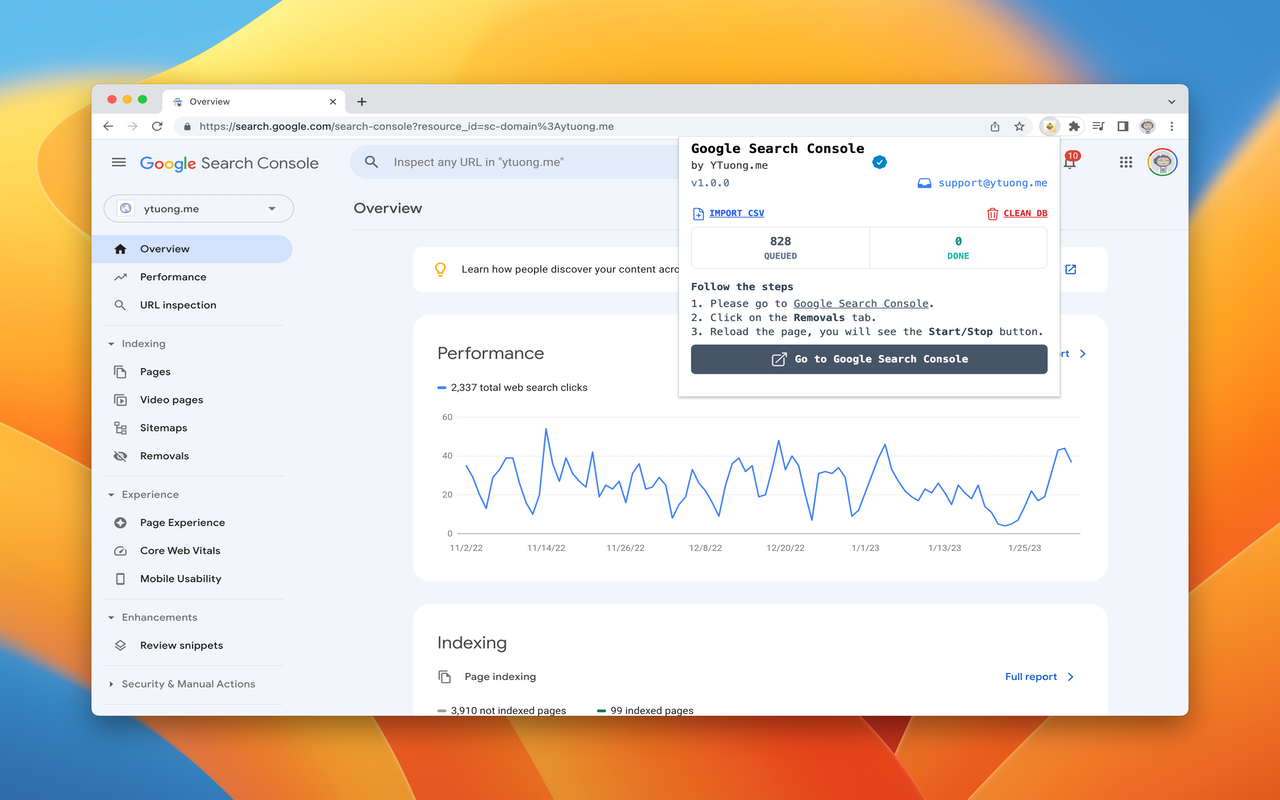Viewport: 1280px width, 800px height.
Task: Open Video pages report
Action: pyautogui.click(x=192, y=400)
